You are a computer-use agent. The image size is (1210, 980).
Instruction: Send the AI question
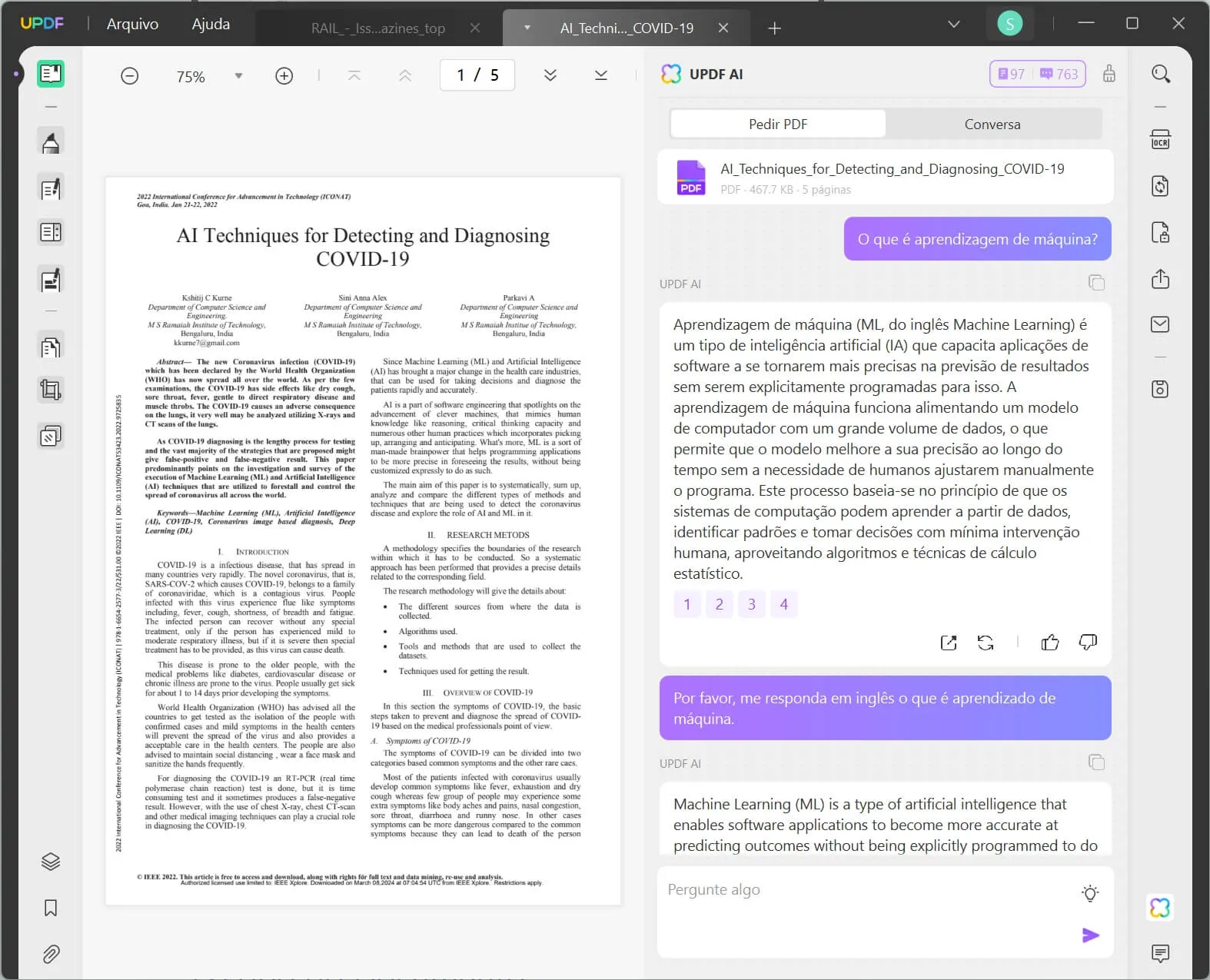tap(1091, 935)
